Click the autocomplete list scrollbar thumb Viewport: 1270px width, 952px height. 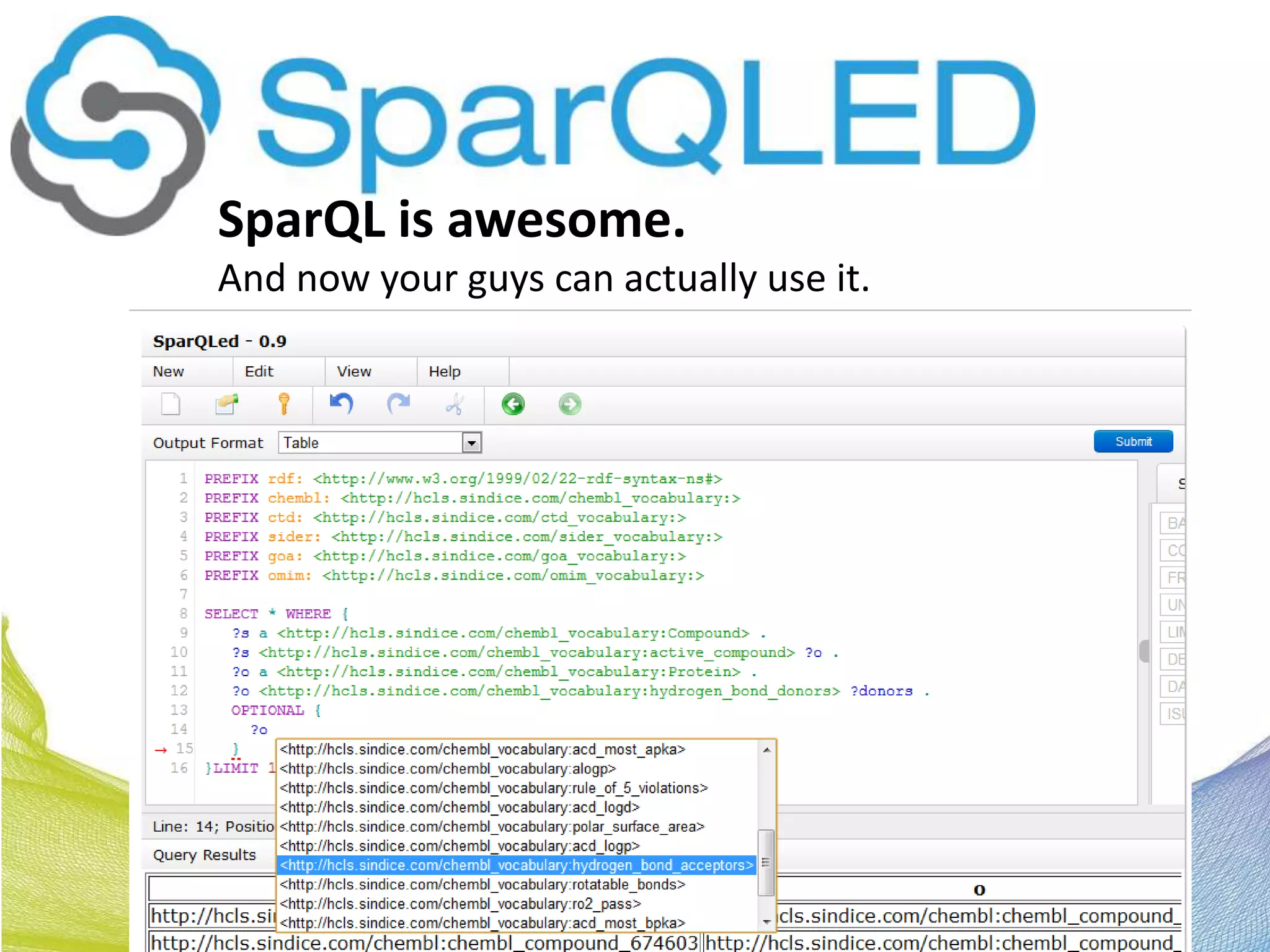point(766,862)
